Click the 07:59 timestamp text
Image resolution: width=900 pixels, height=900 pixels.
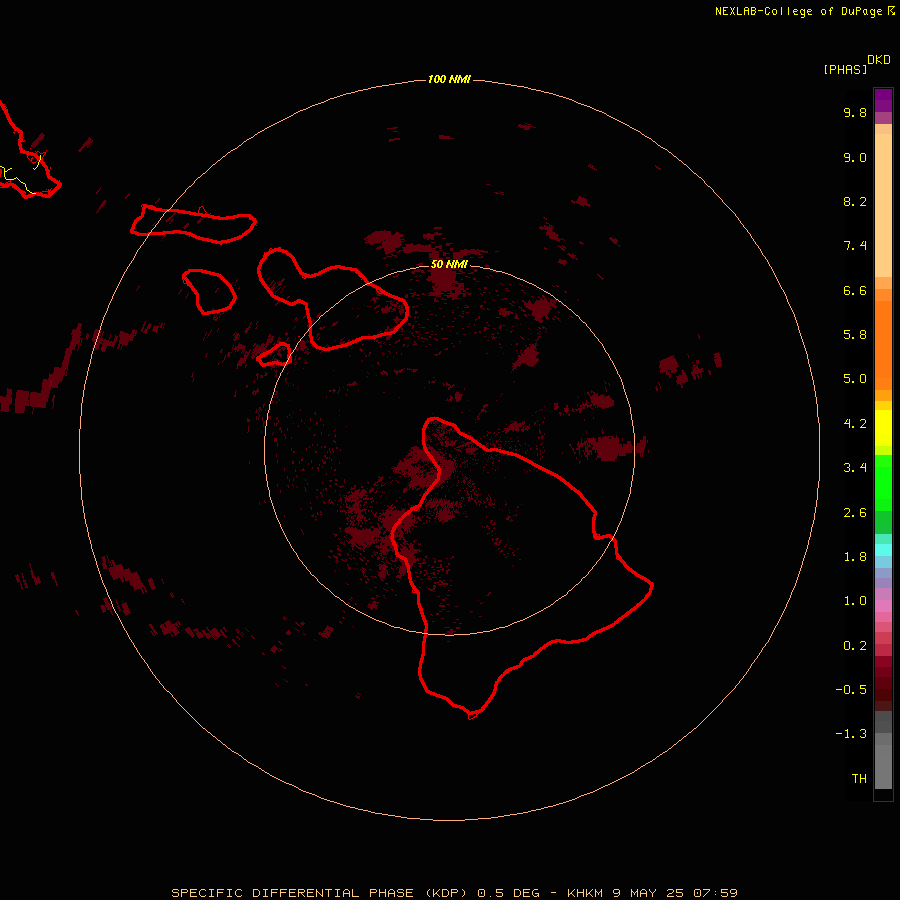tap(715, 893)
